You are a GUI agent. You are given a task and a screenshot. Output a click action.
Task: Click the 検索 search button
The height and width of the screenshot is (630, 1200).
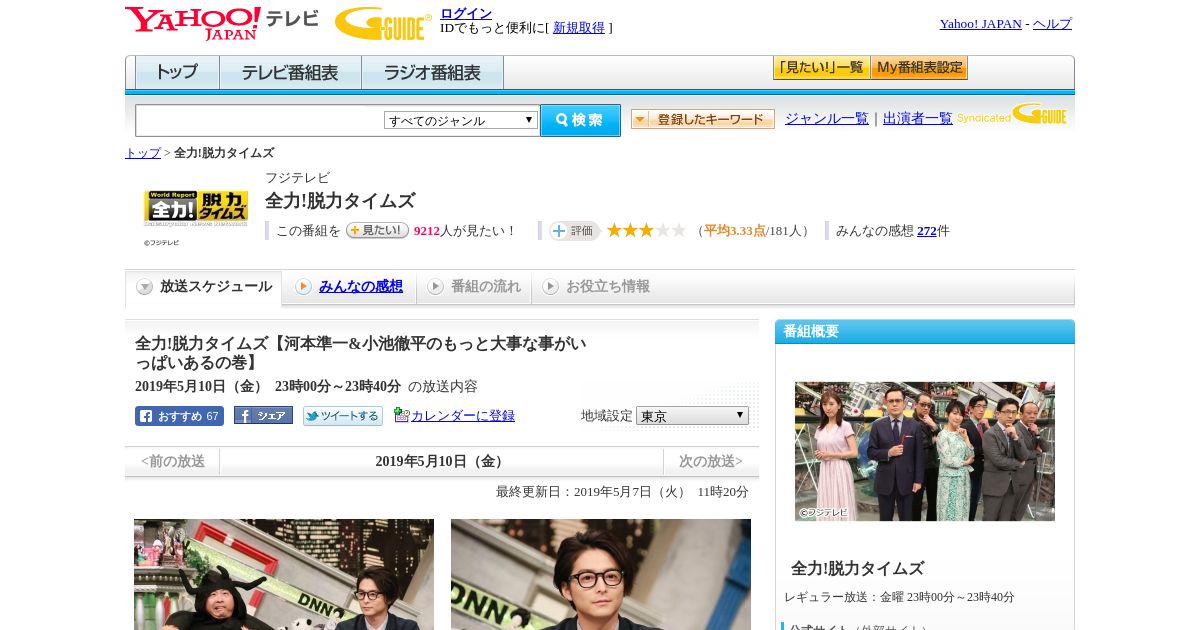[x=580, y=120]
